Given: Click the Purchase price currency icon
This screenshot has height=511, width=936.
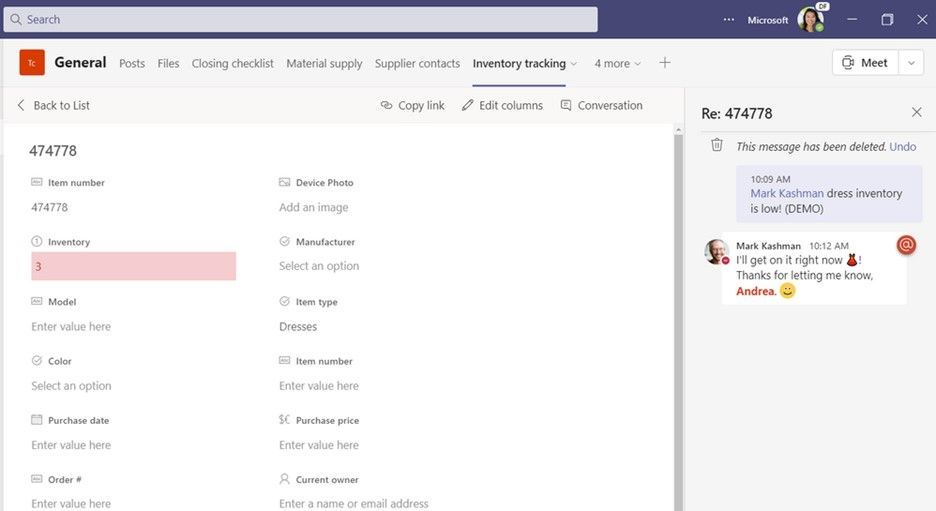Looking at the screenshot, I should [284, 420].
